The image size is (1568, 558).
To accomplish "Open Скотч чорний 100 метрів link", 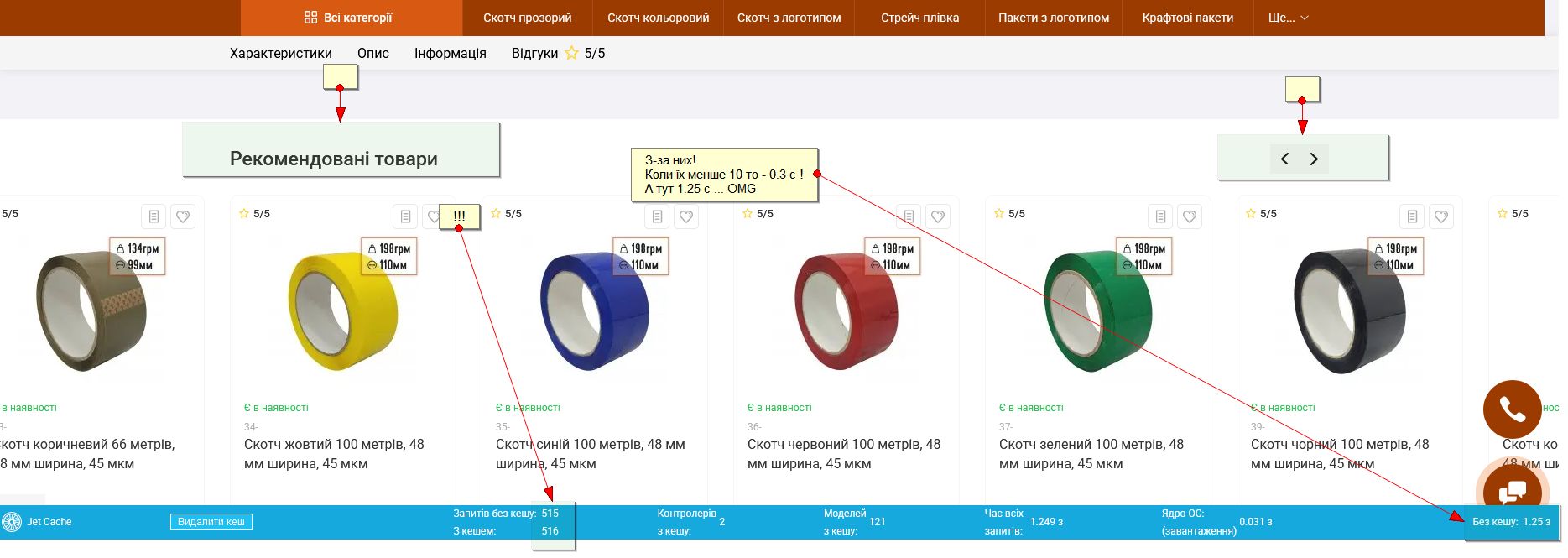I will click(x=1340, y=454).
